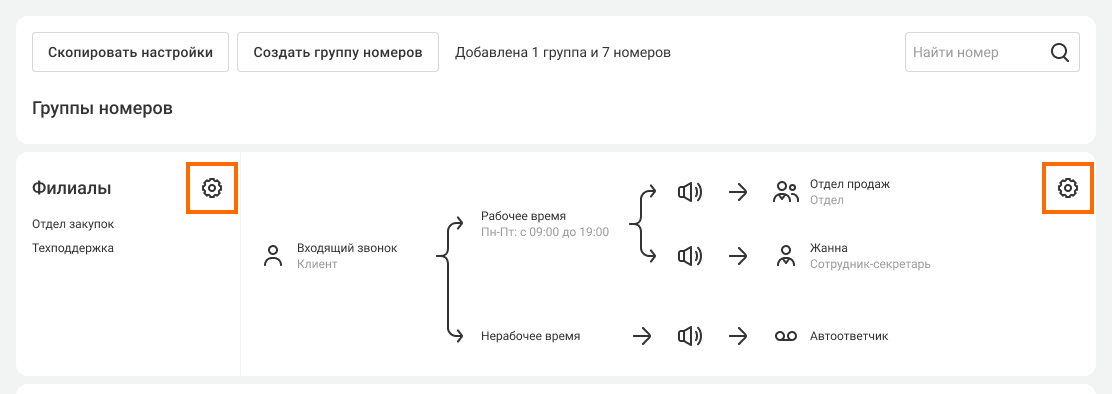Select Техподдержка in Филиалы group
This screenshot has height=394, width=1112.
[x=73, y=248]
